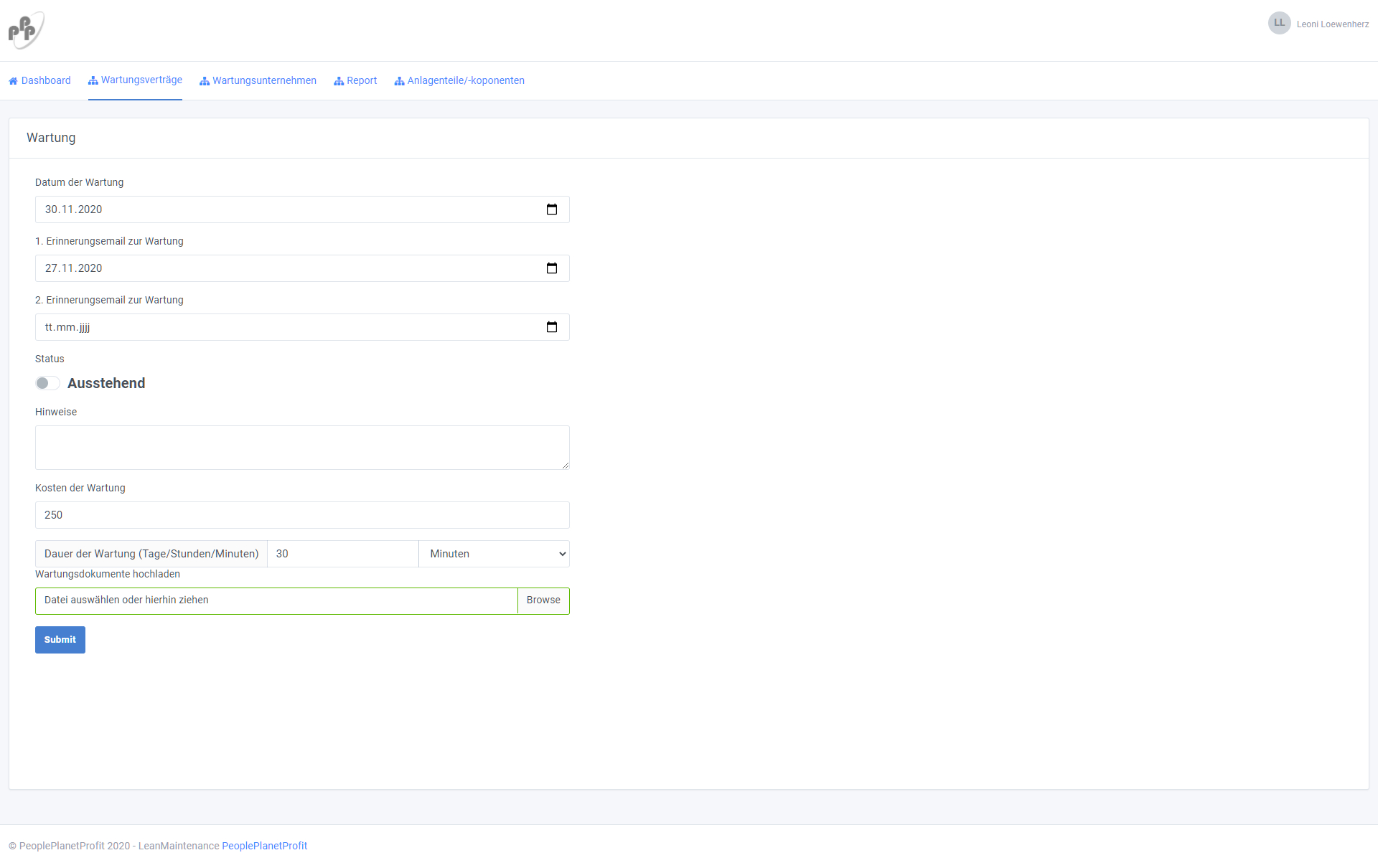
Task: Open calendar for 2. Erinnerungsemail date
Action: point(551,327)
